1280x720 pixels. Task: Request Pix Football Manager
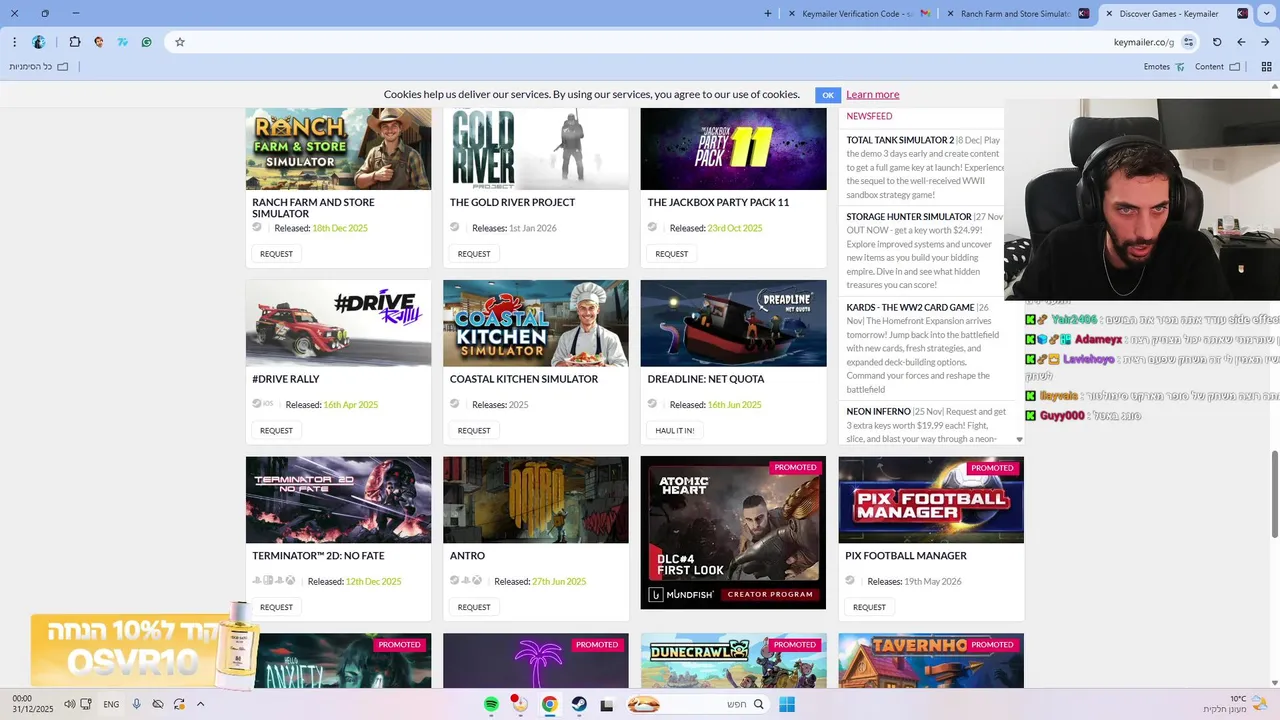(869, 607)
